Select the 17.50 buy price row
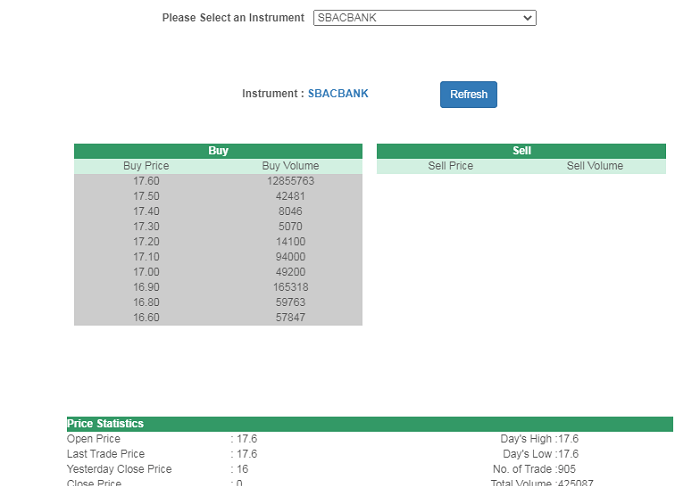Screen dimensions: 700x486 146,197
